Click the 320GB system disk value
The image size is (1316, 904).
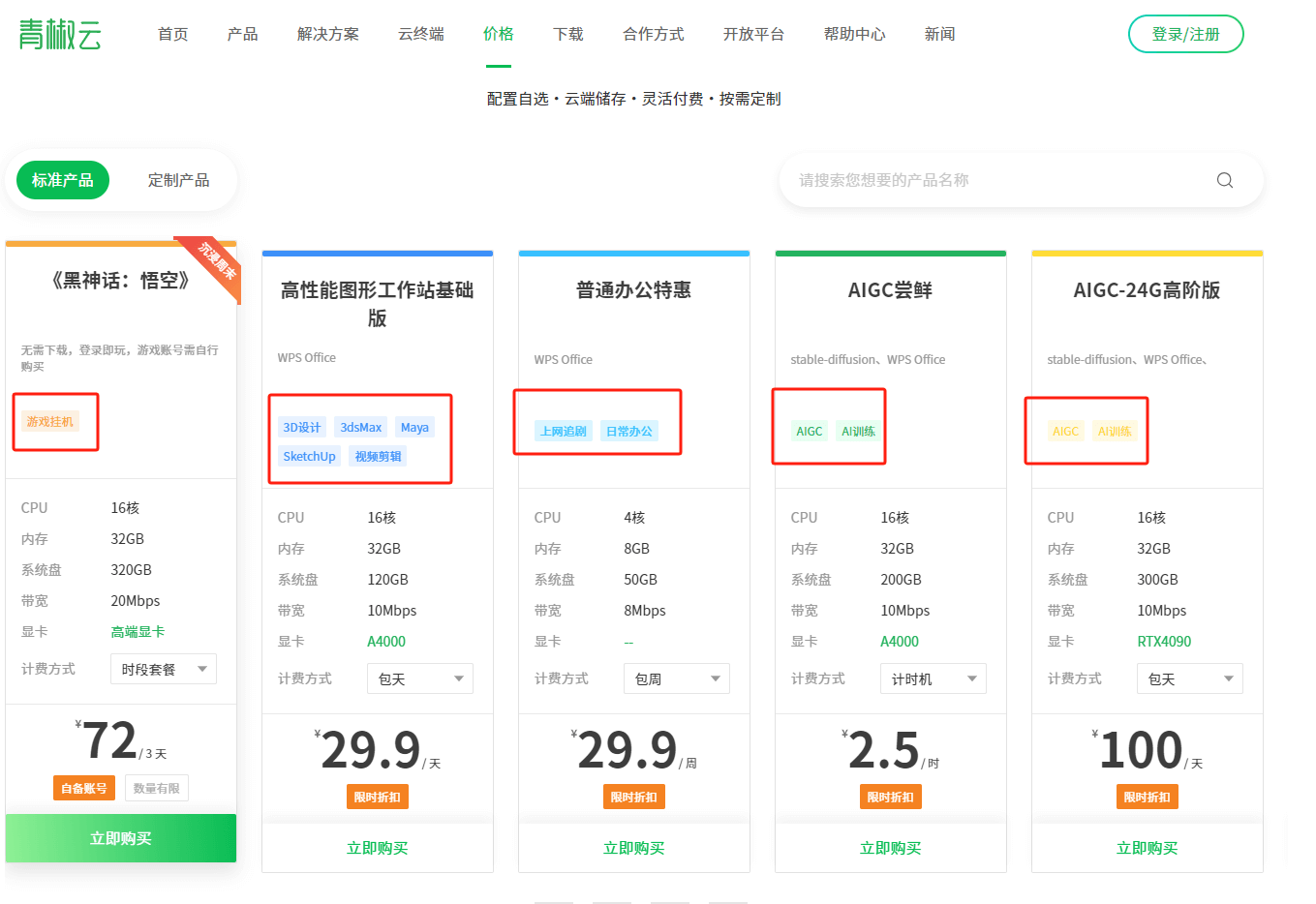tap(131, 569)
